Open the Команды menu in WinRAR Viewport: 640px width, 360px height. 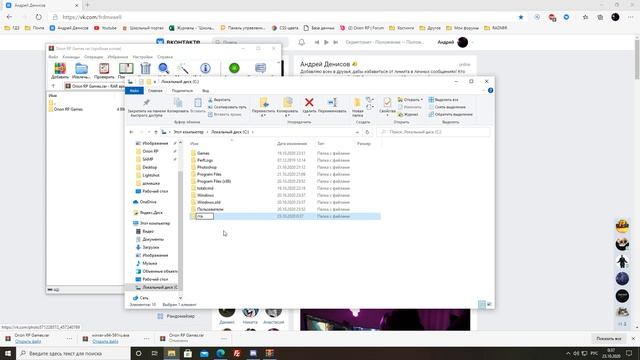point(71,57)
